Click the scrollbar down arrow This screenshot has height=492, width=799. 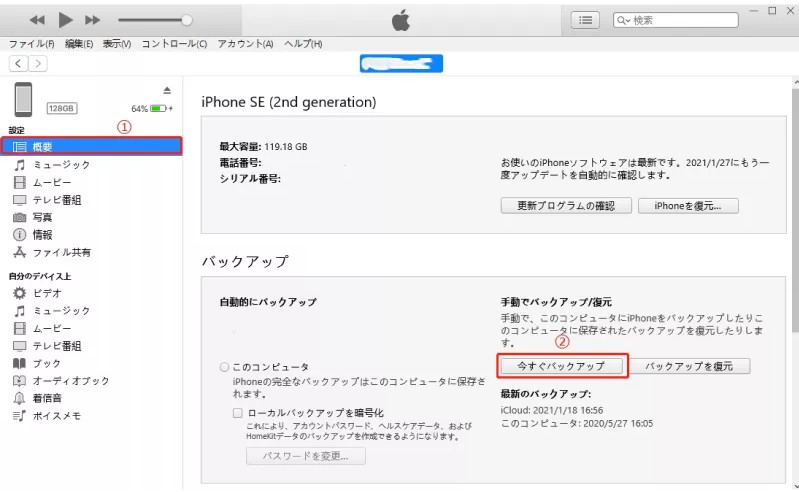click(795, 486)
